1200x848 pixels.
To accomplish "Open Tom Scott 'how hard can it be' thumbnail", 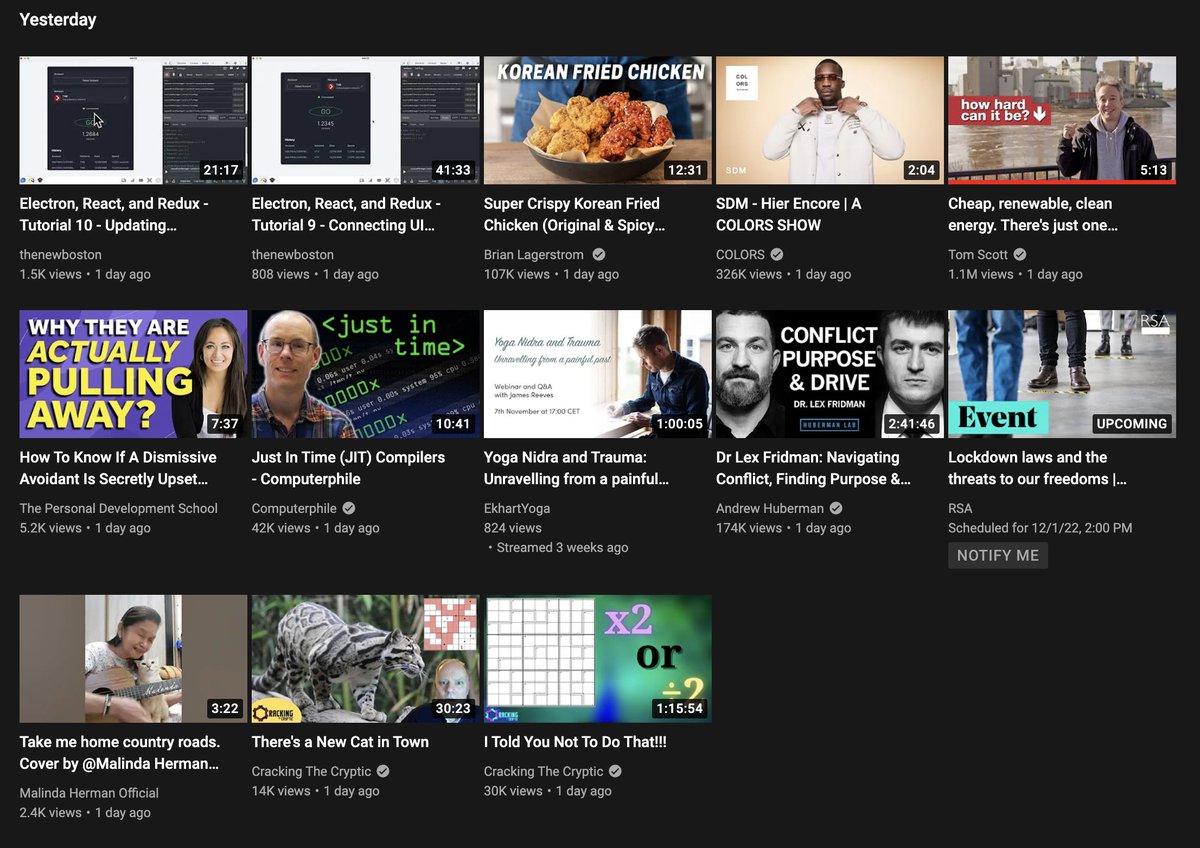I will click(x=1062, y=120).
